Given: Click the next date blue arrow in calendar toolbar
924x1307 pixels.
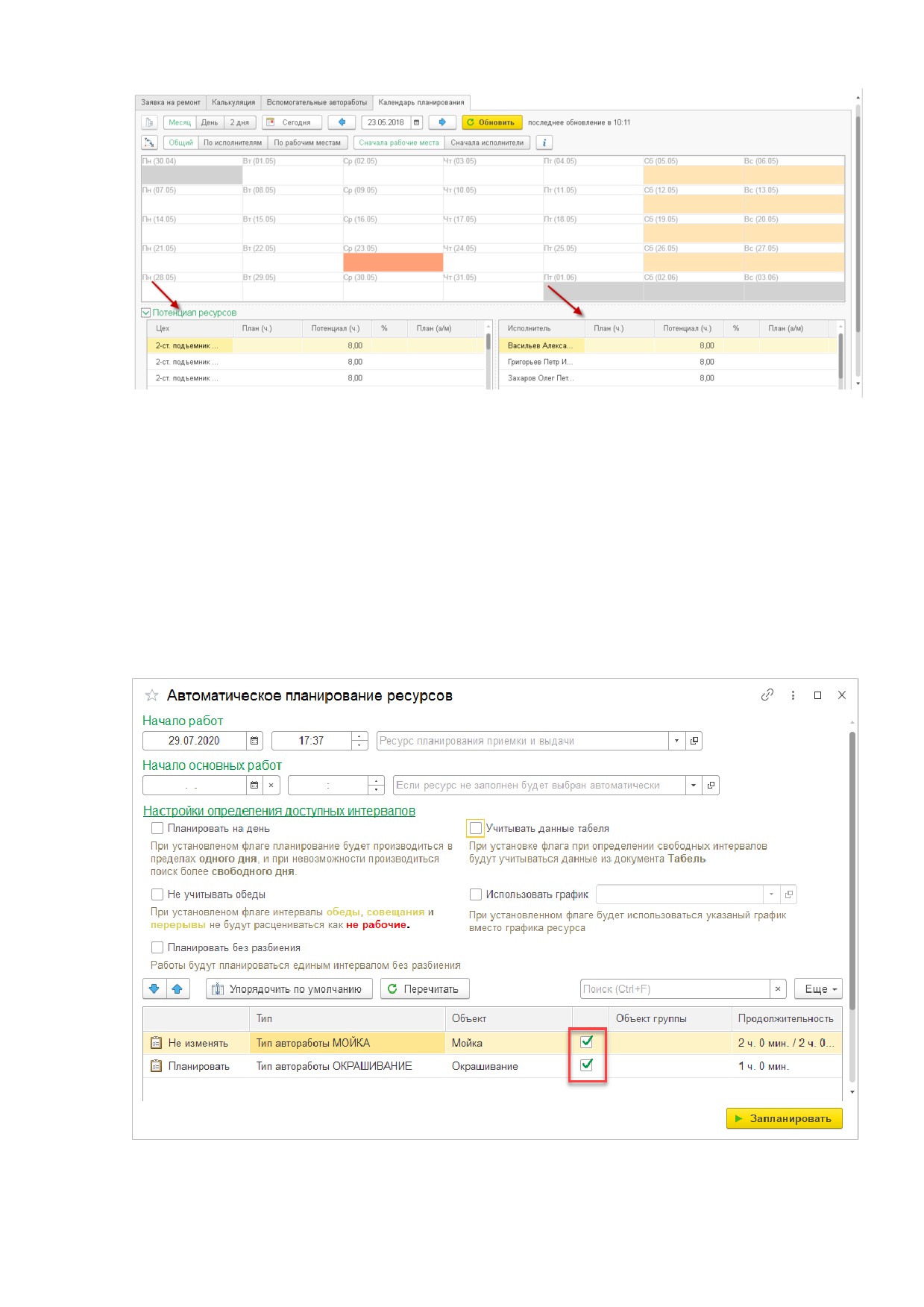Looking at the screenshot, I should tap(442, 122).
